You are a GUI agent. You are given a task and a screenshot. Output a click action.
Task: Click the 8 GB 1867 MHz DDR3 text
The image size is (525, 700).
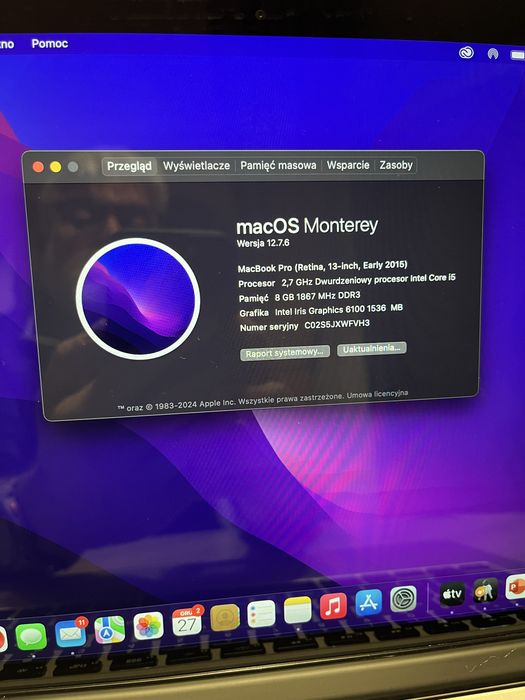(x=317, y=296)
